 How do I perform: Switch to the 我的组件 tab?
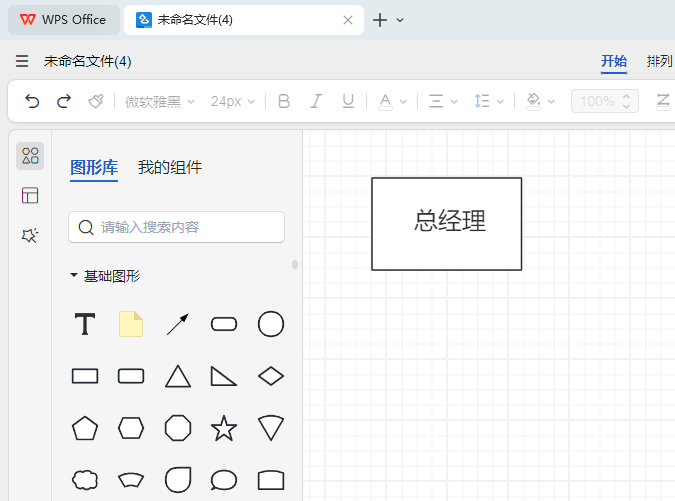(170, 167)
